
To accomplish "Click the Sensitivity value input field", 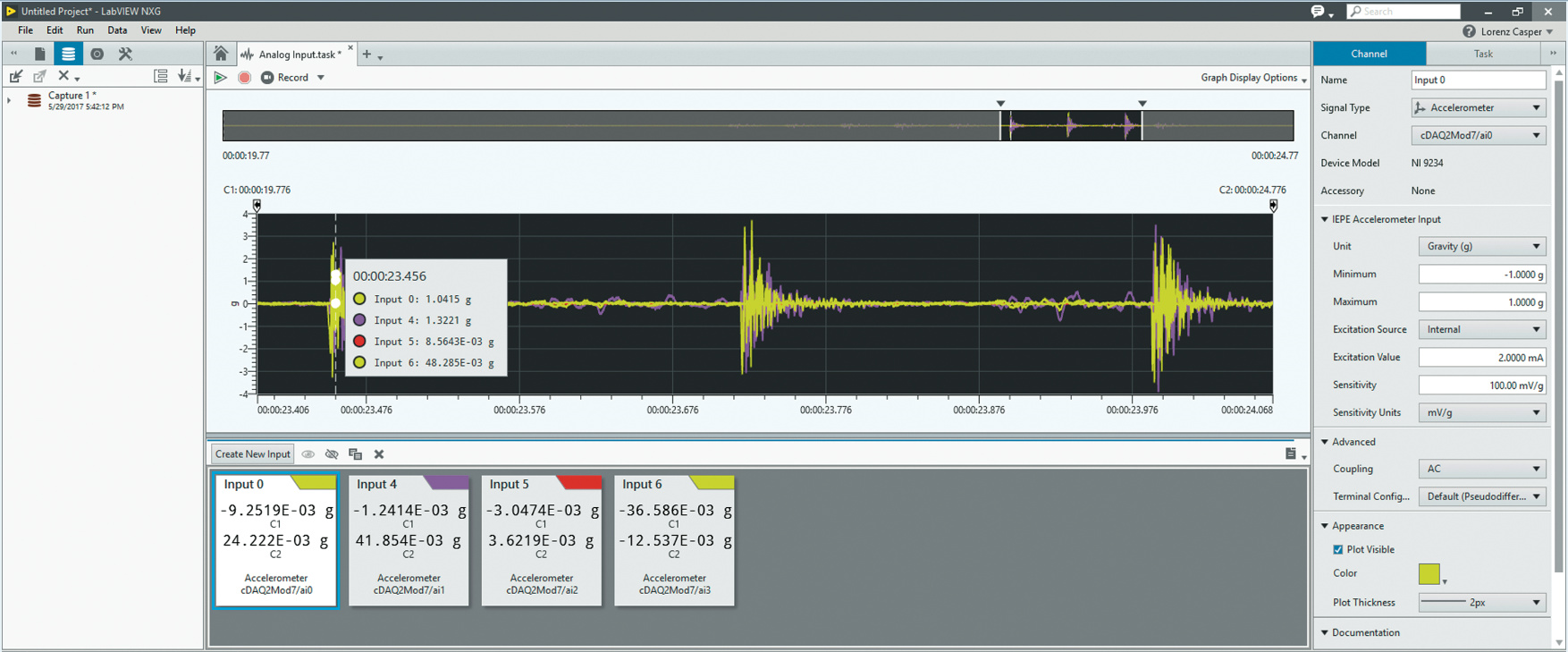I will pos(1481,385).
